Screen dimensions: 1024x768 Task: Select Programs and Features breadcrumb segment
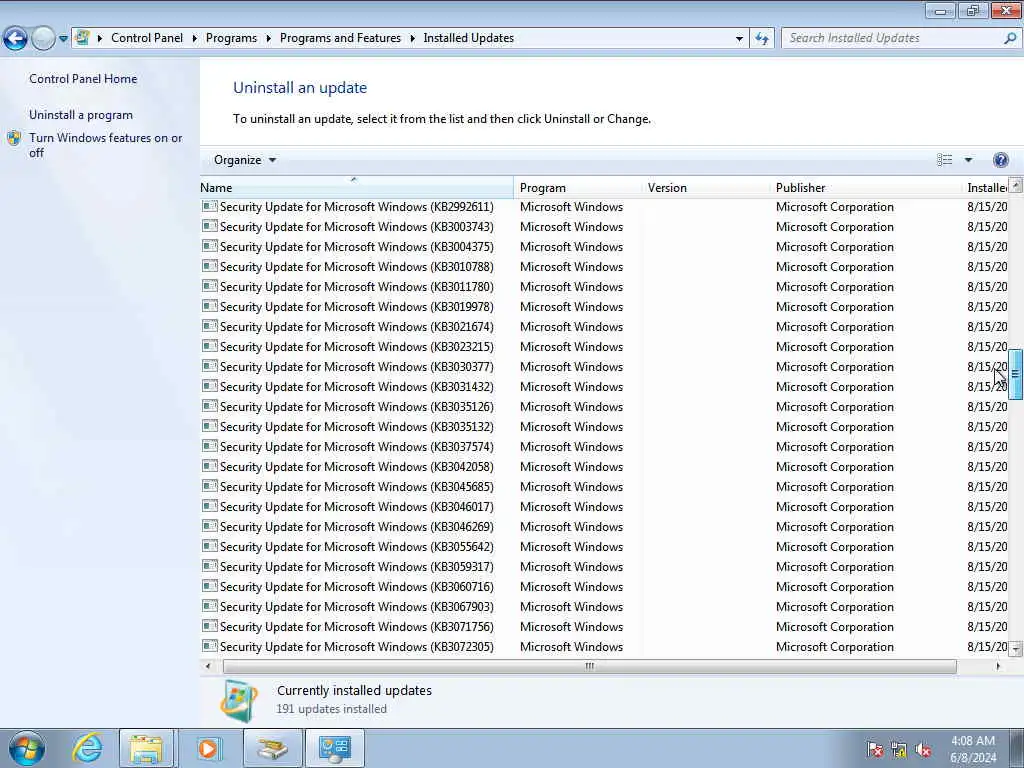point(340,38)
